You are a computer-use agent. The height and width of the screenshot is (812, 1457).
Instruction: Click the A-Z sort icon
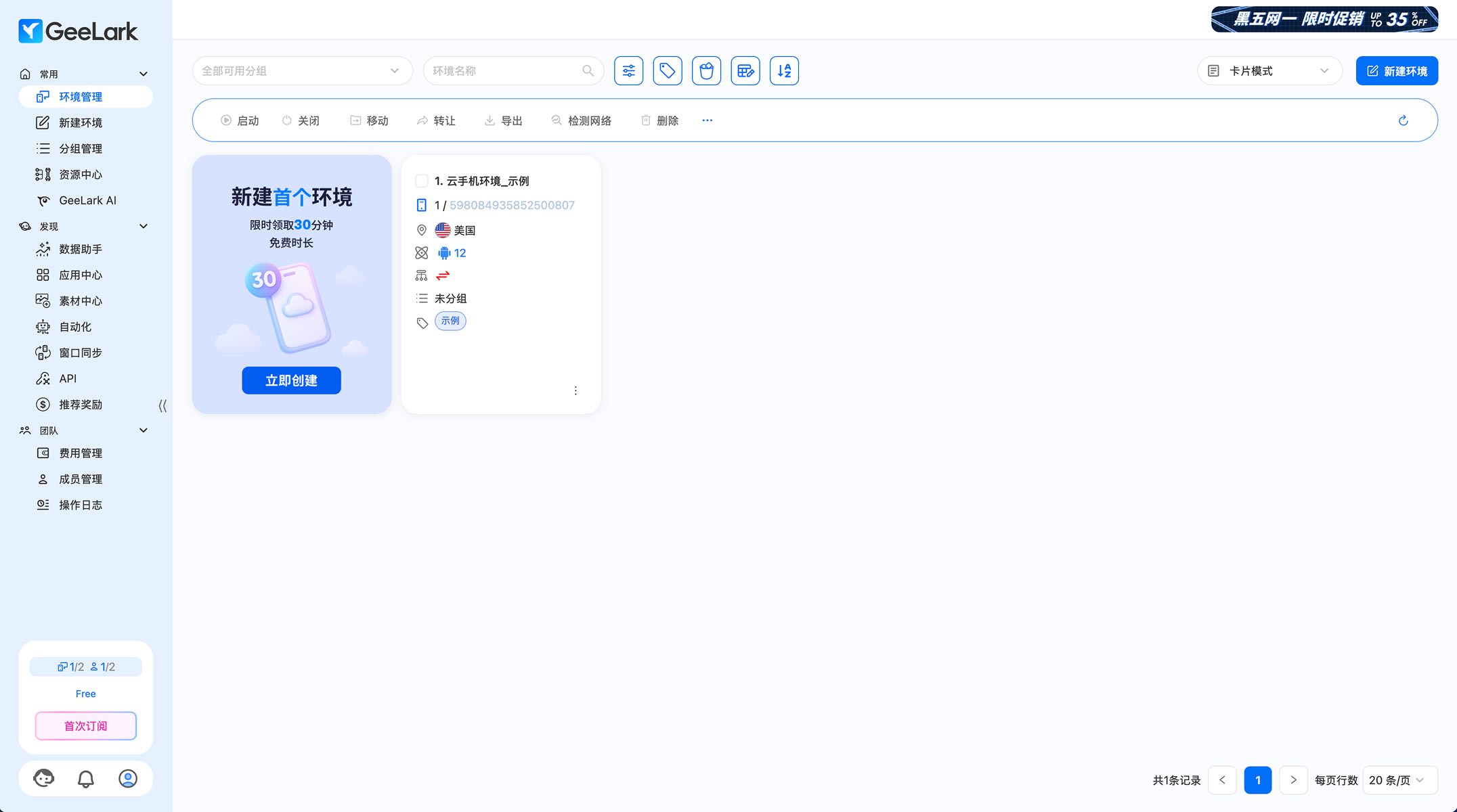[x=784, y=71]
